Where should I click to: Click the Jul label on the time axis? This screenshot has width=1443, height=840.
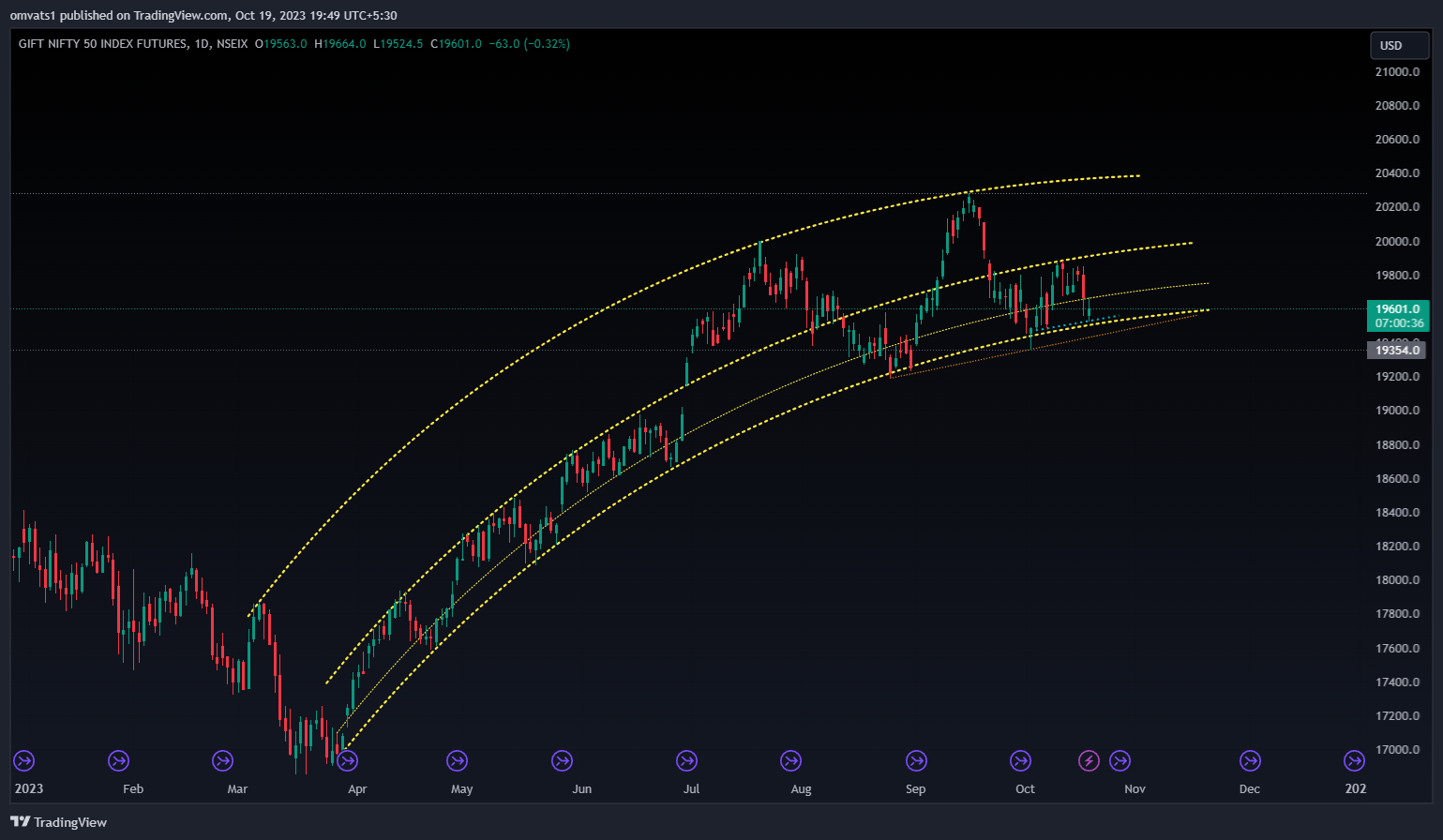click(691, 789)
